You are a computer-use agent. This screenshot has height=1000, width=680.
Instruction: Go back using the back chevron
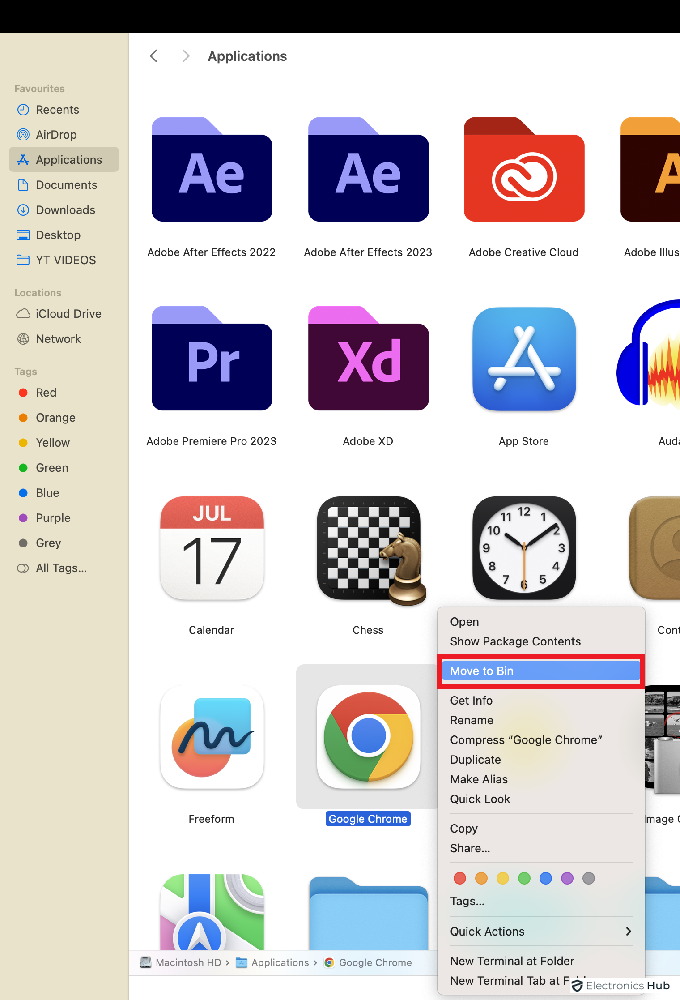[154, 56]
